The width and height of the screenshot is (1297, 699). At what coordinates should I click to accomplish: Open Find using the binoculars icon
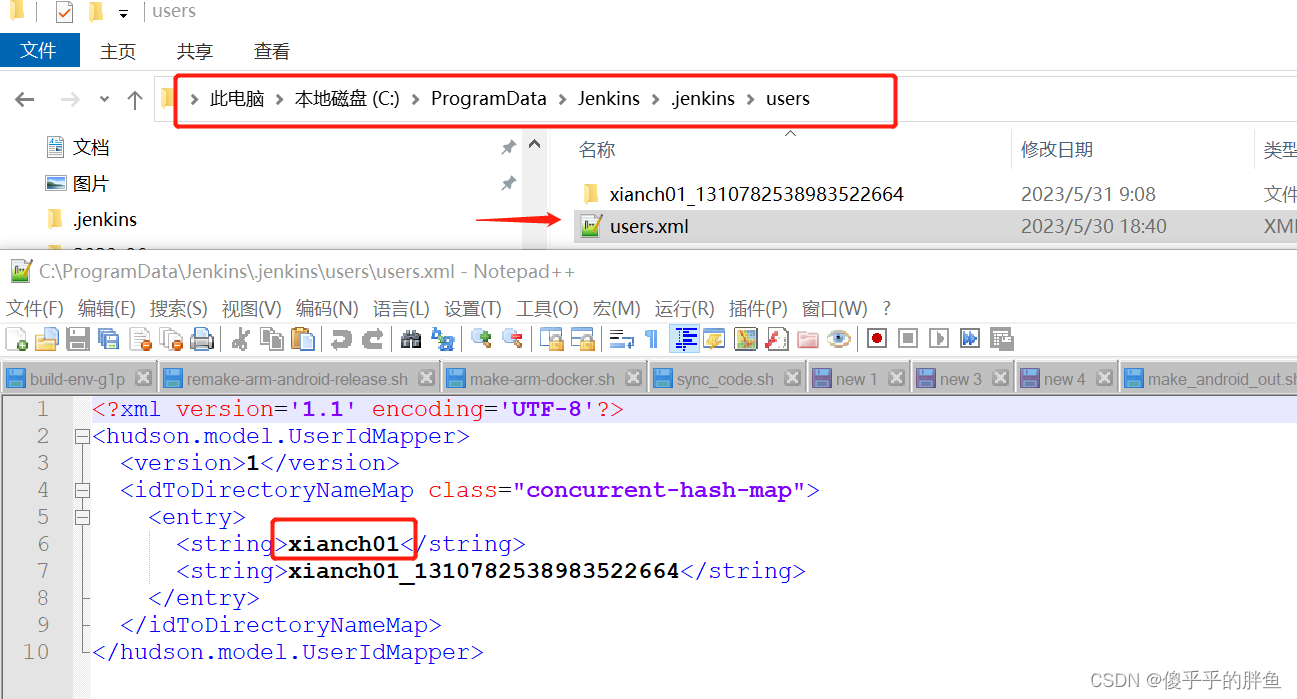tap(411, 339)
